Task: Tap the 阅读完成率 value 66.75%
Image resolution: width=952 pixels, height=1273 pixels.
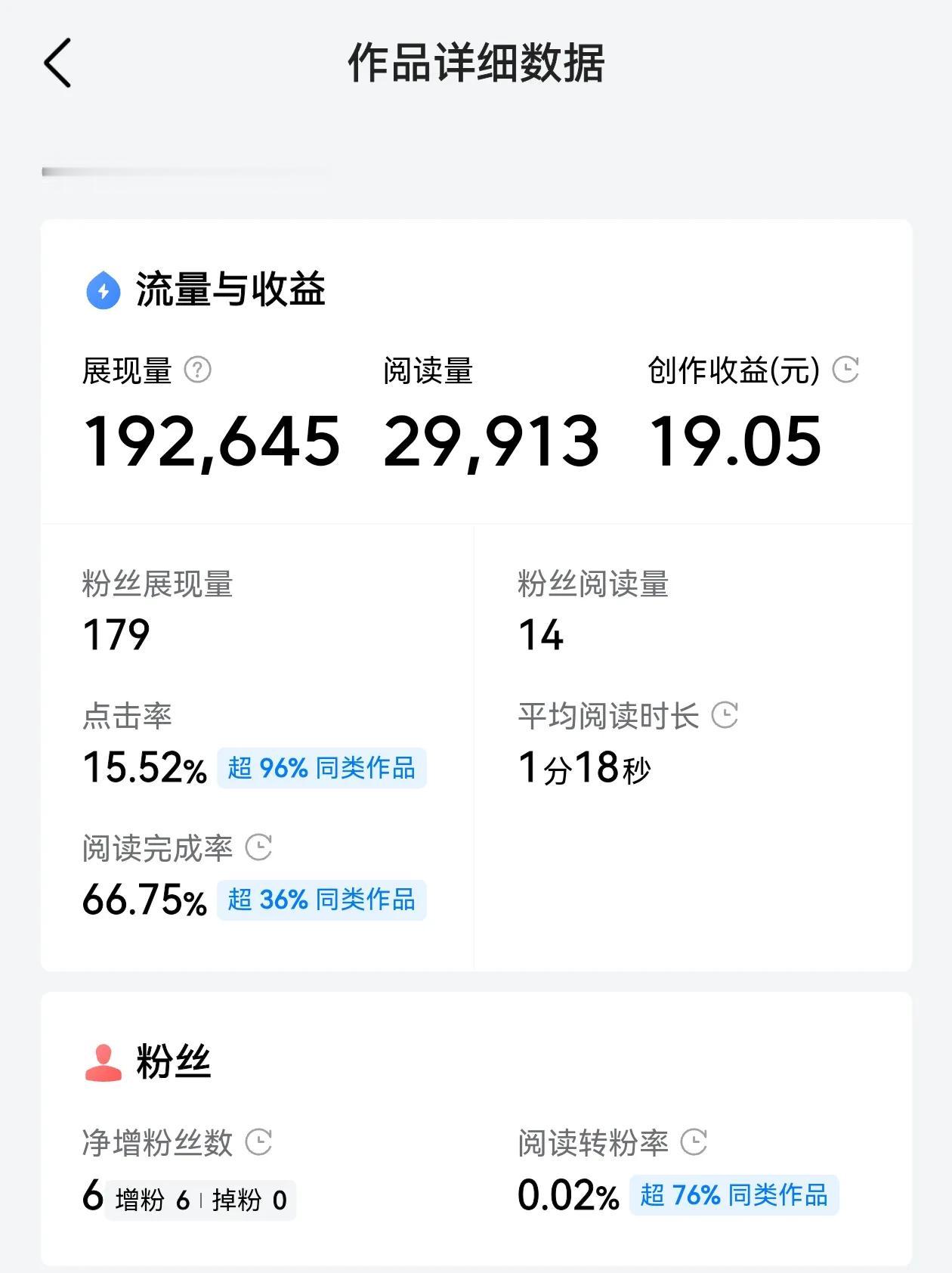Action: tap(145, 900)
